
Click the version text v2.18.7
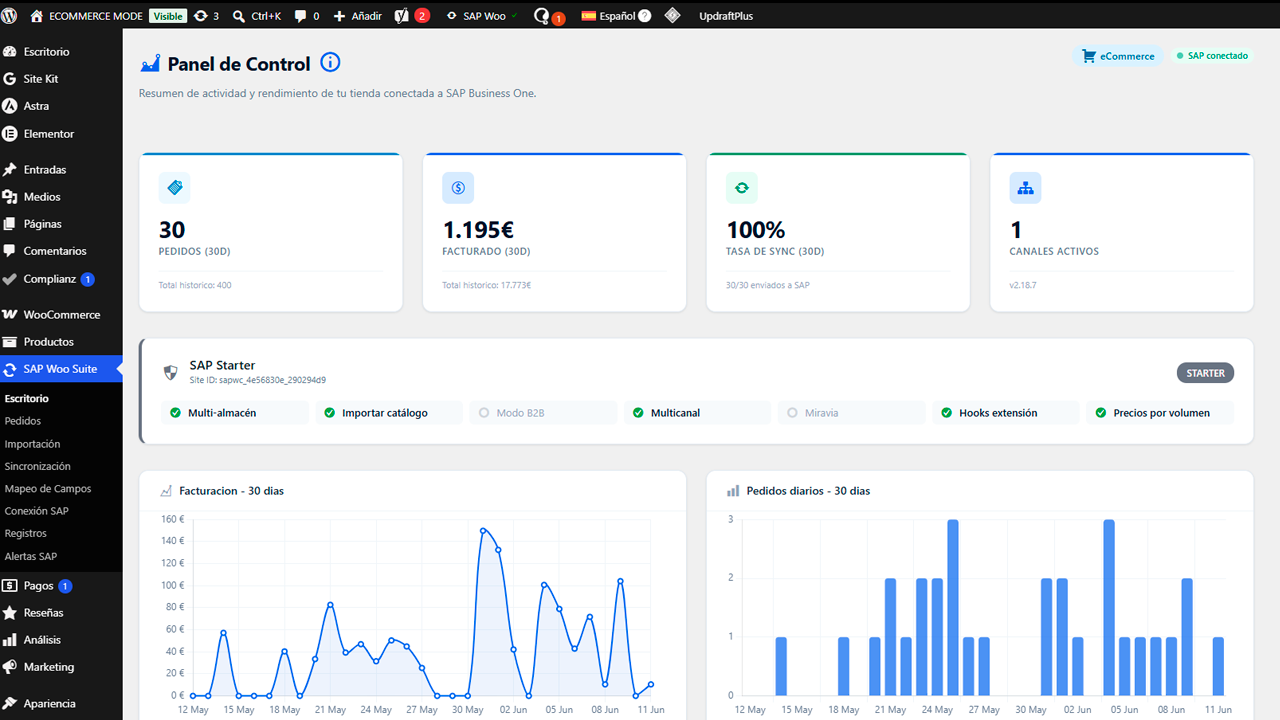pyautogui.click(x=1025, y=285)
